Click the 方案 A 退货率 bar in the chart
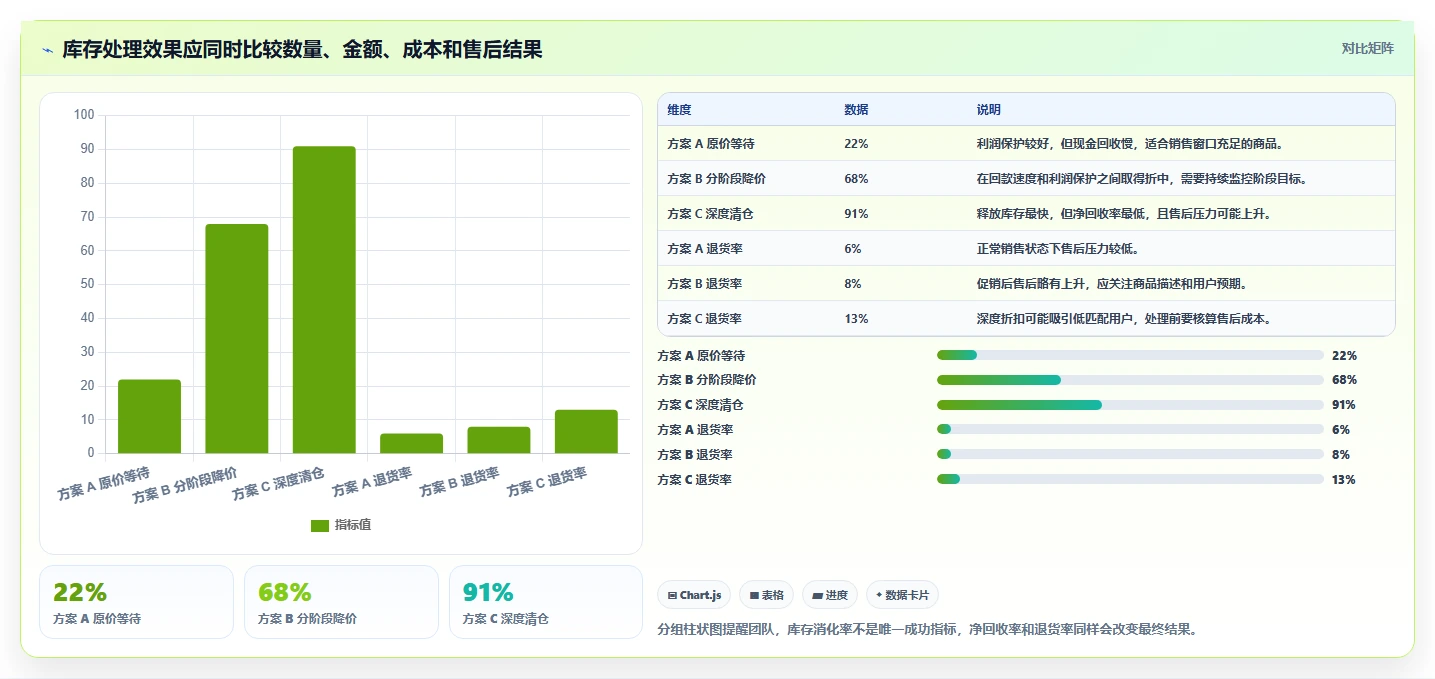 click(x=412, y=443)
